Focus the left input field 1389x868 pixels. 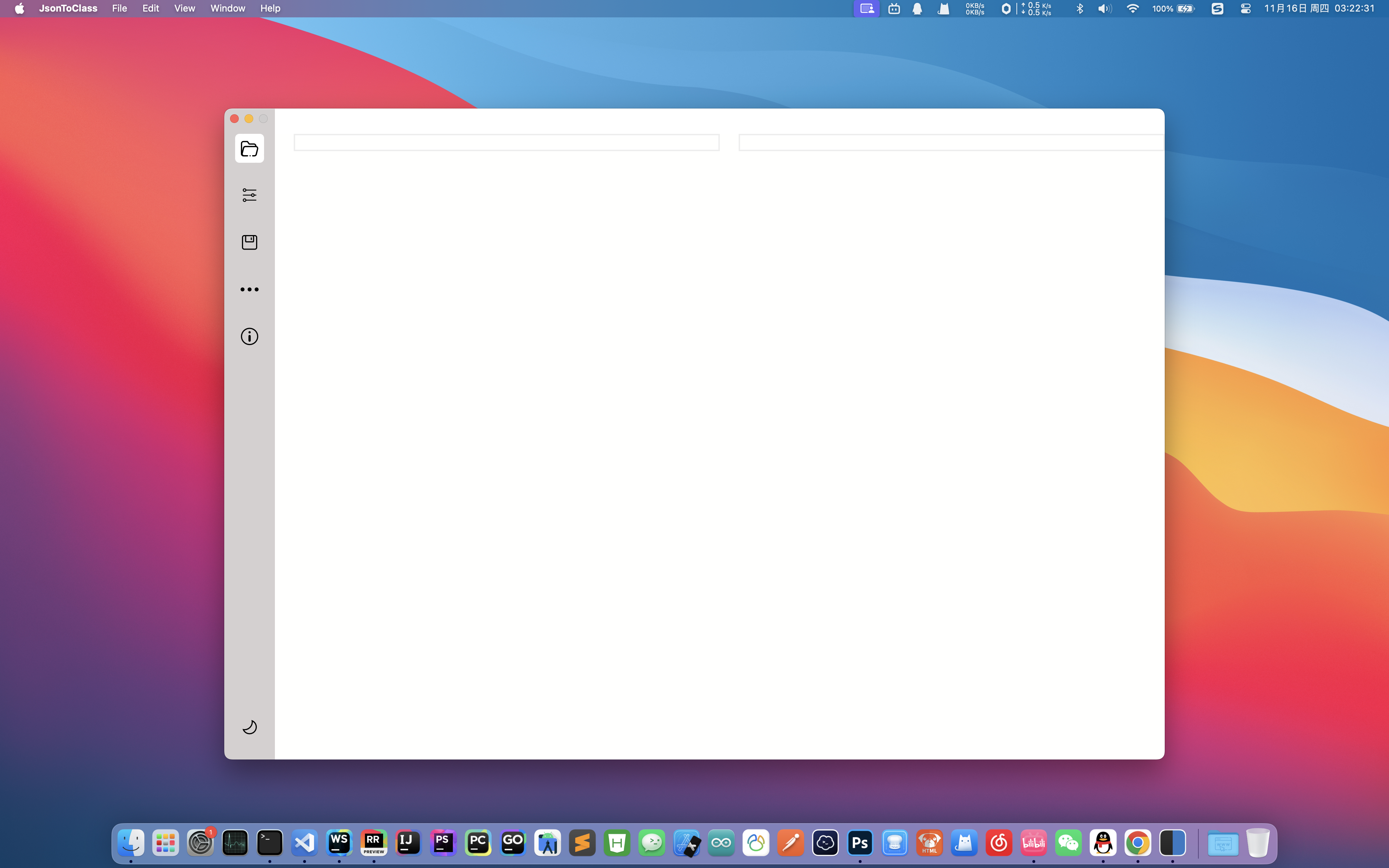coord(506,142)
